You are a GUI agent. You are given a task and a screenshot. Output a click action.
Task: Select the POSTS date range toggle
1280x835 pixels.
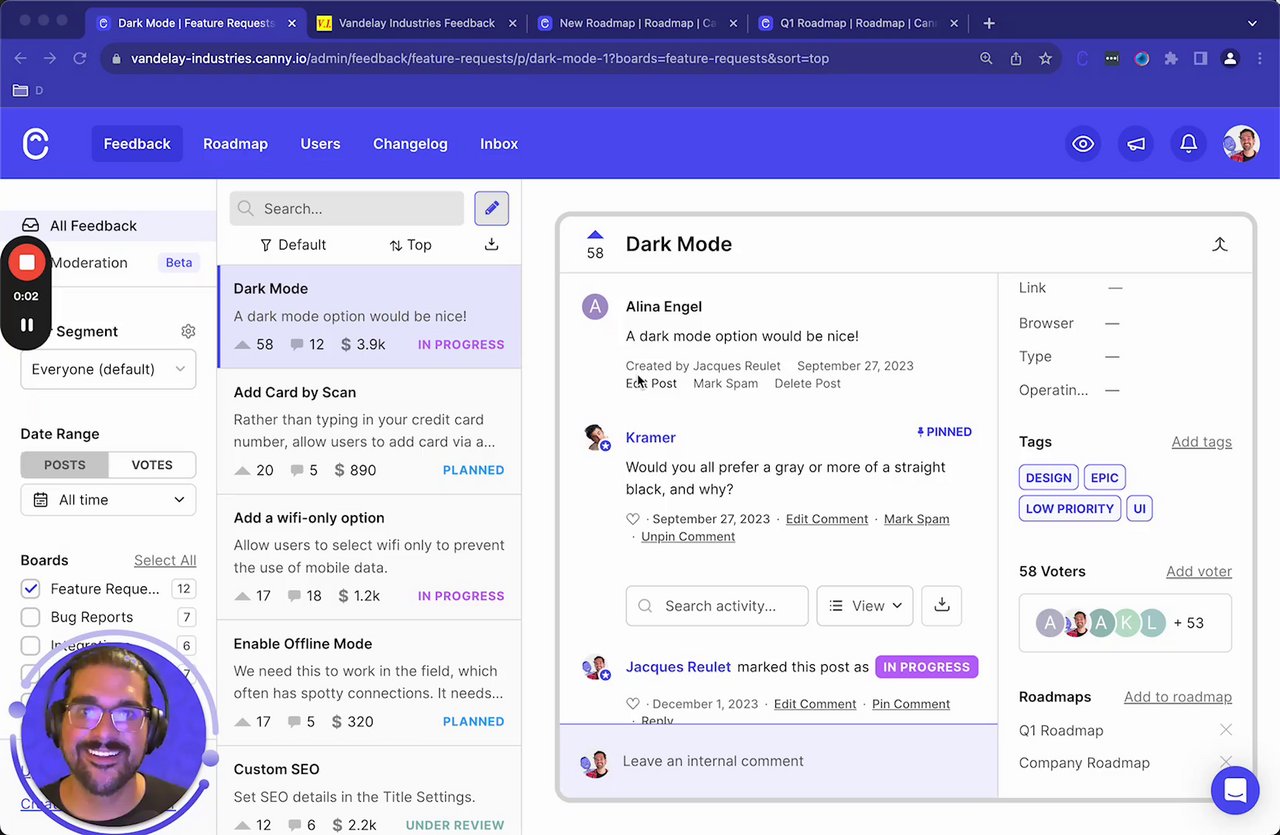pyautogui.click(x=64, y=465)
